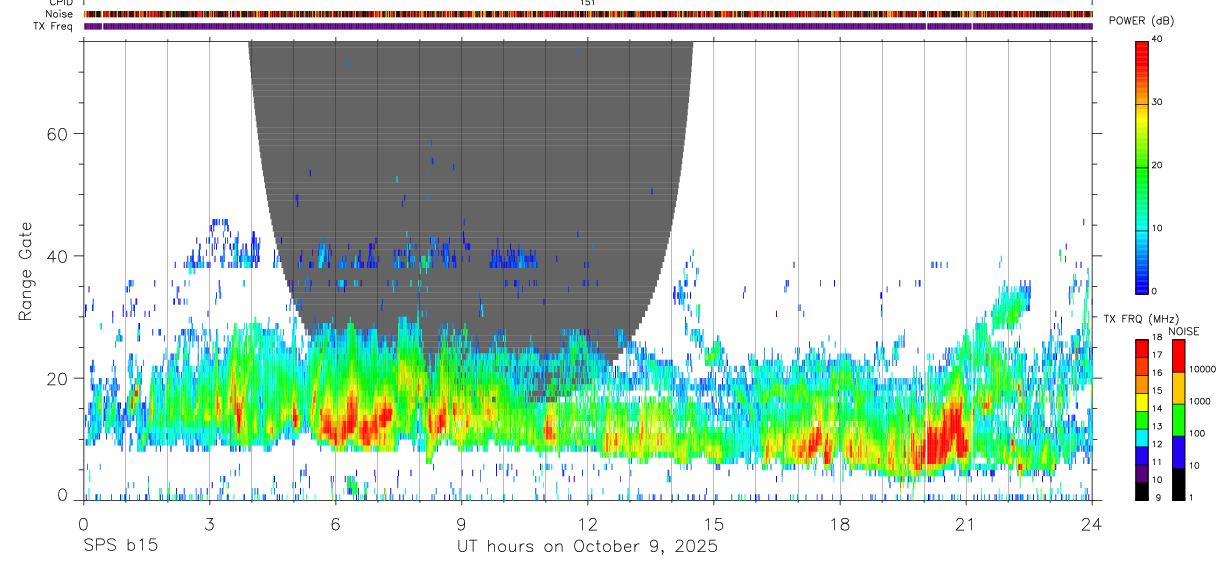The height and width of the screenshot is (567, 1228).
Task: Click the 'Range Gate' y-axis label
Action: click(x=26, y=271)
